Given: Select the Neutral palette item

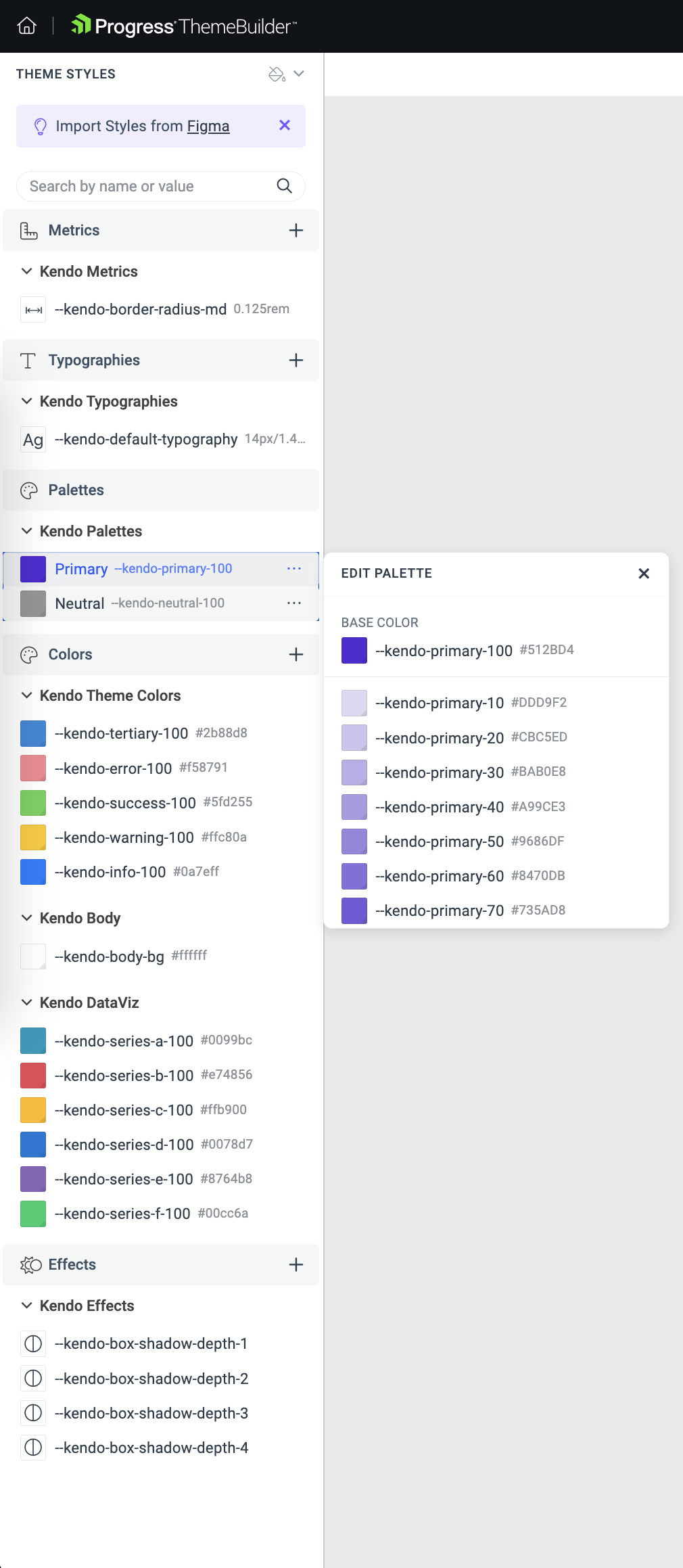Looking at the screenshot, I should click(x=161, y=603).
